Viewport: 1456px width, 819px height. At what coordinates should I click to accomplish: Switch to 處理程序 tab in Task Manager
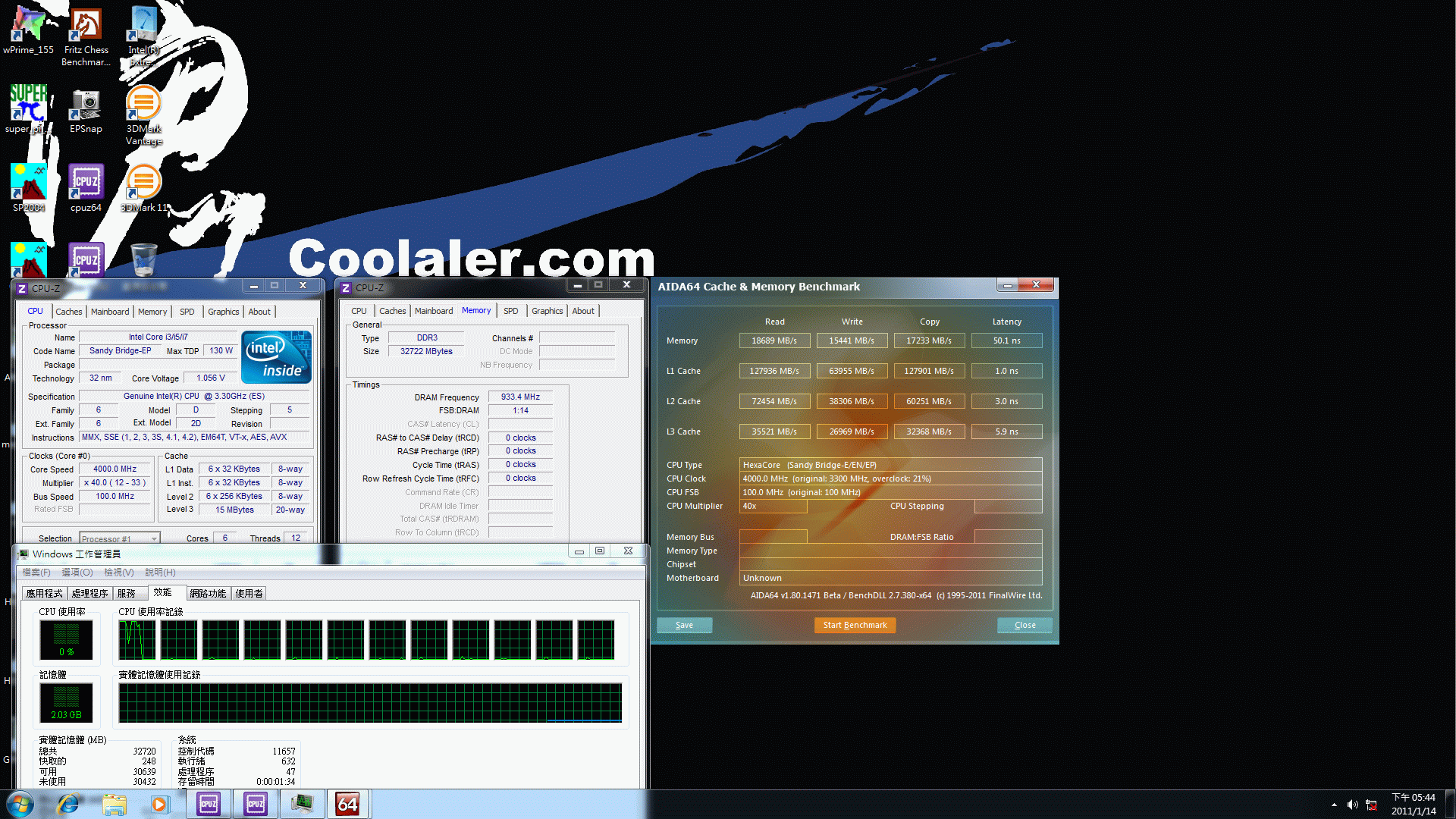coord(90,594)
